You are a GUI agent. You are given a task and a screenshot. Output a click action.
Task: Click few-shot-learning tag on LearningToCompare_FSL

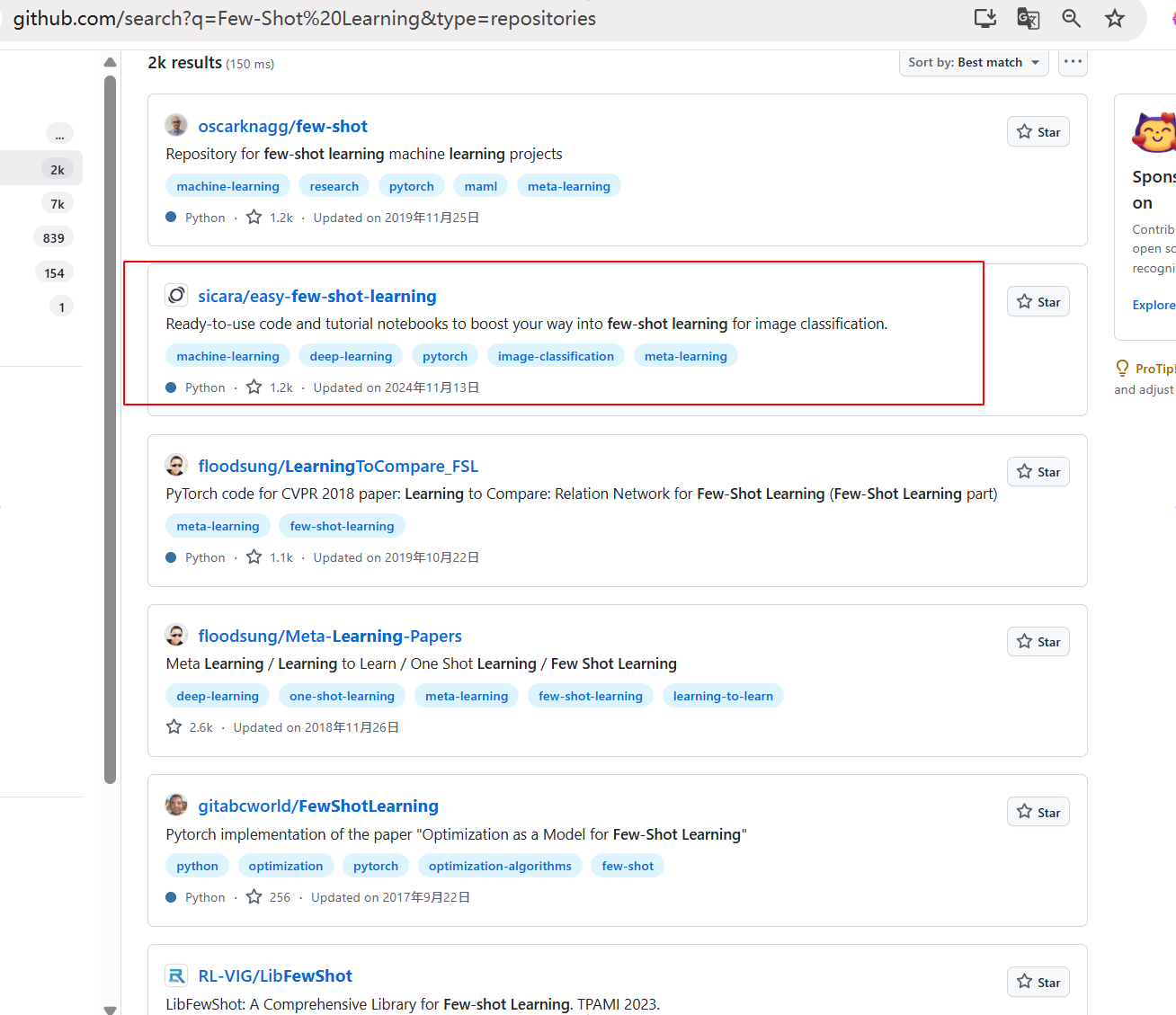tap(342, 526)
